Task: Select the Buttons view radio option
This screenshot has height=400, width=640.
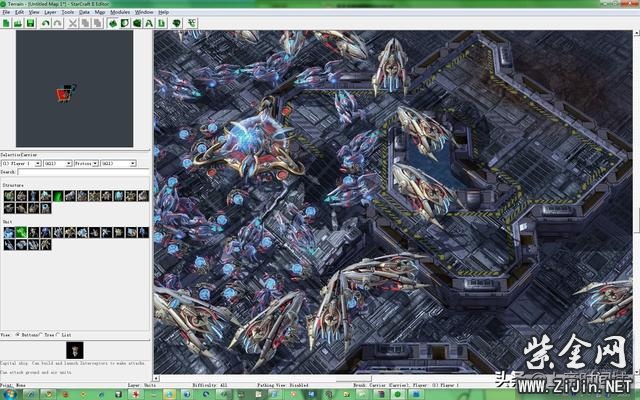Action: [x=17, y=335]
